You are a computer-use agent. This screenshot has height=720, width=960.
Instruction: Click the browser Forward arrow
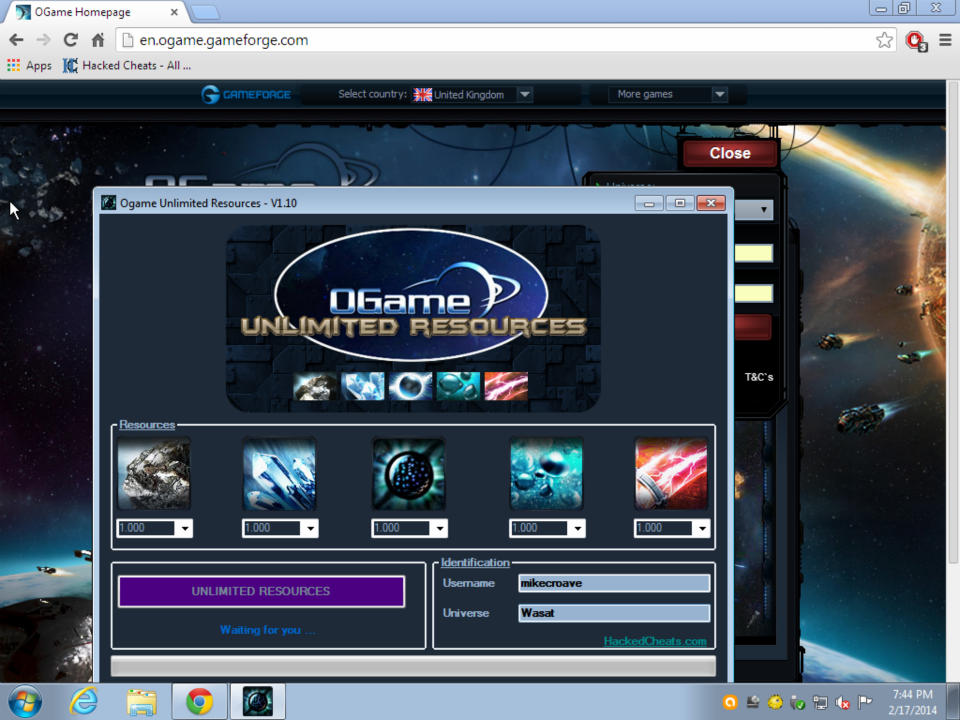43,40
